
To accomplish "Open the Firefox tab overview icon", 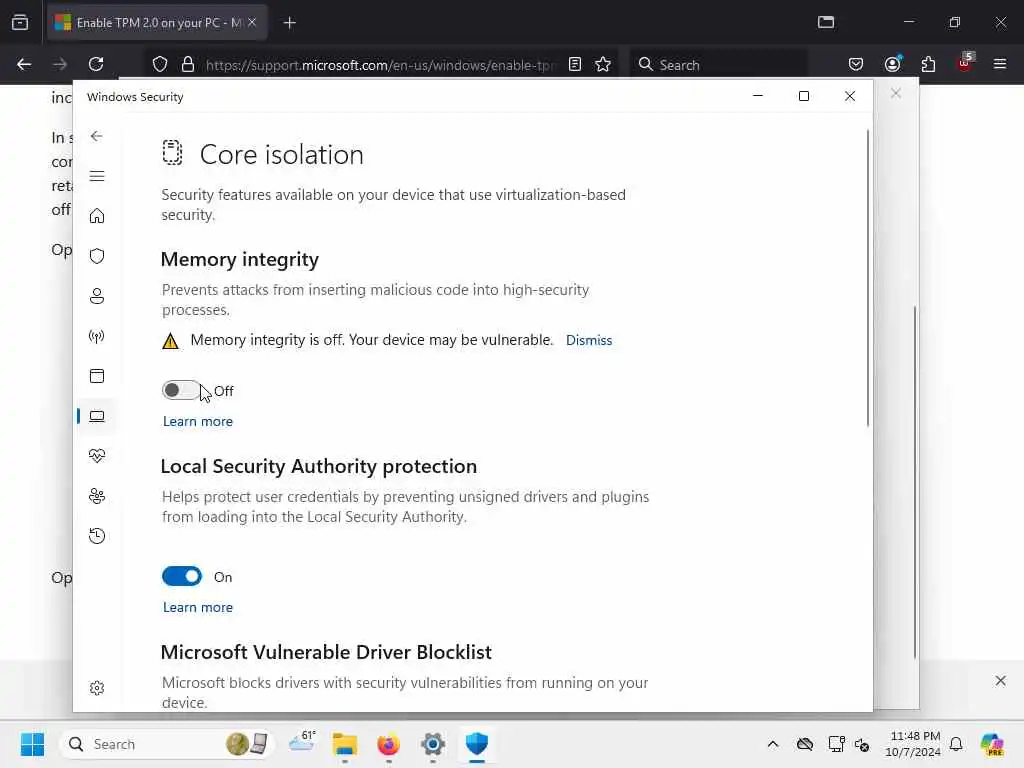I will (826, 22).
